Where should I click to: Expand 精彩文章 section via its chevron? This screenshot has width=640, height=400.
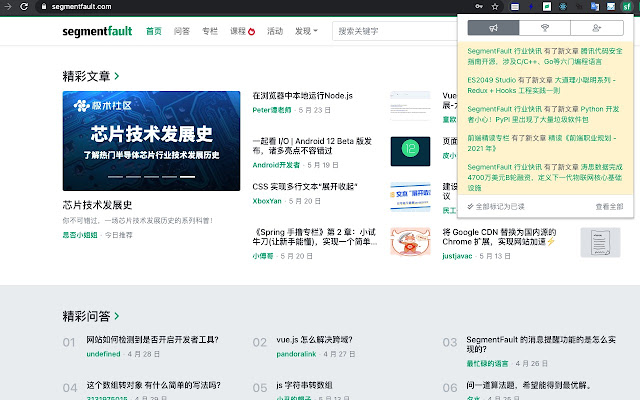tap(117, 75)
